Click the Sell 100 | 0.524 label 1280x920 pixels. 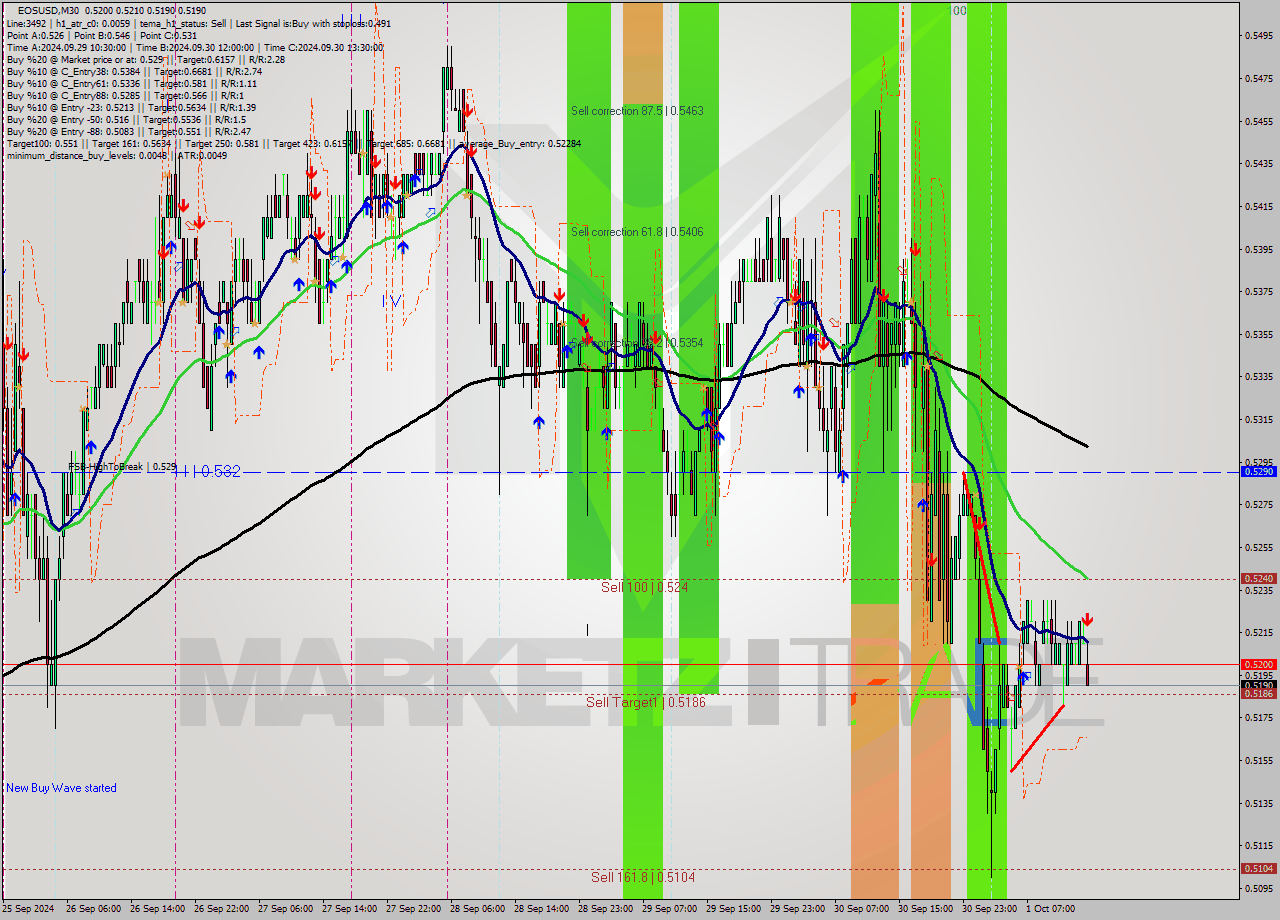pos(644,587)
